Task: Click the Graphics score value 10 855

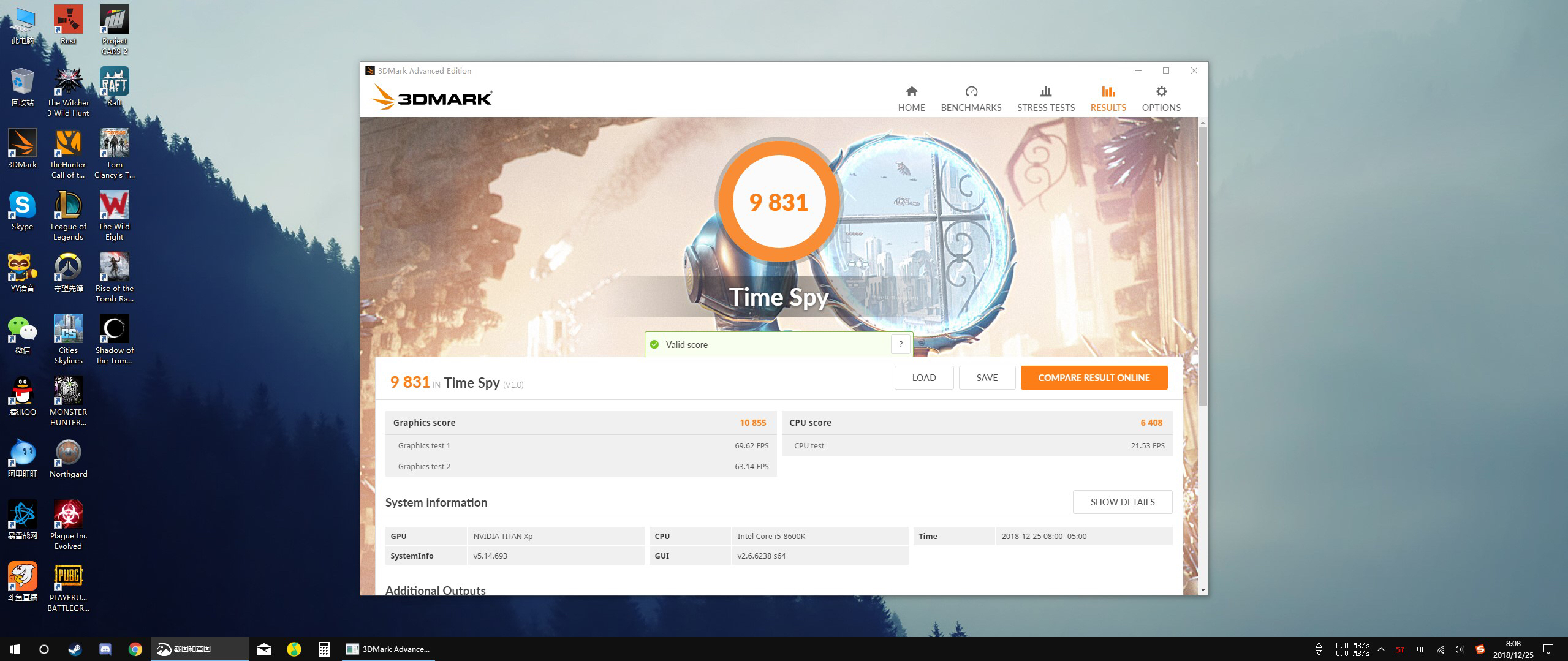Action: [x=752, y=423]
